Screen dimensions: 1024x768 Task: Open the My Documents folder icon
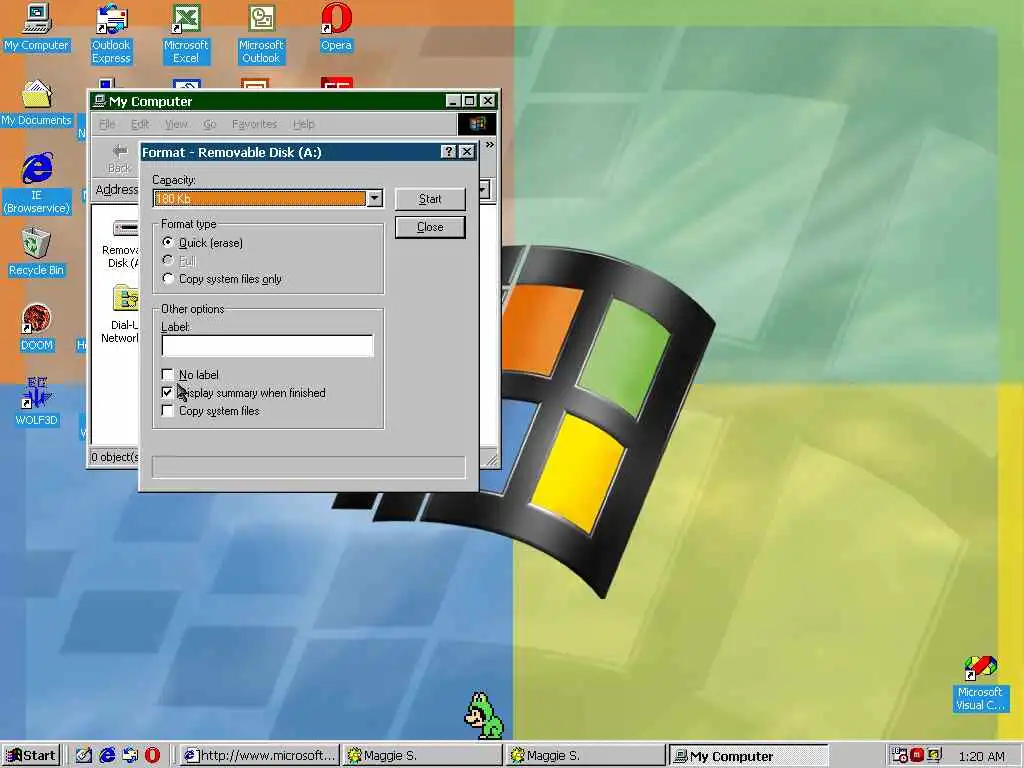coord(37,103)
